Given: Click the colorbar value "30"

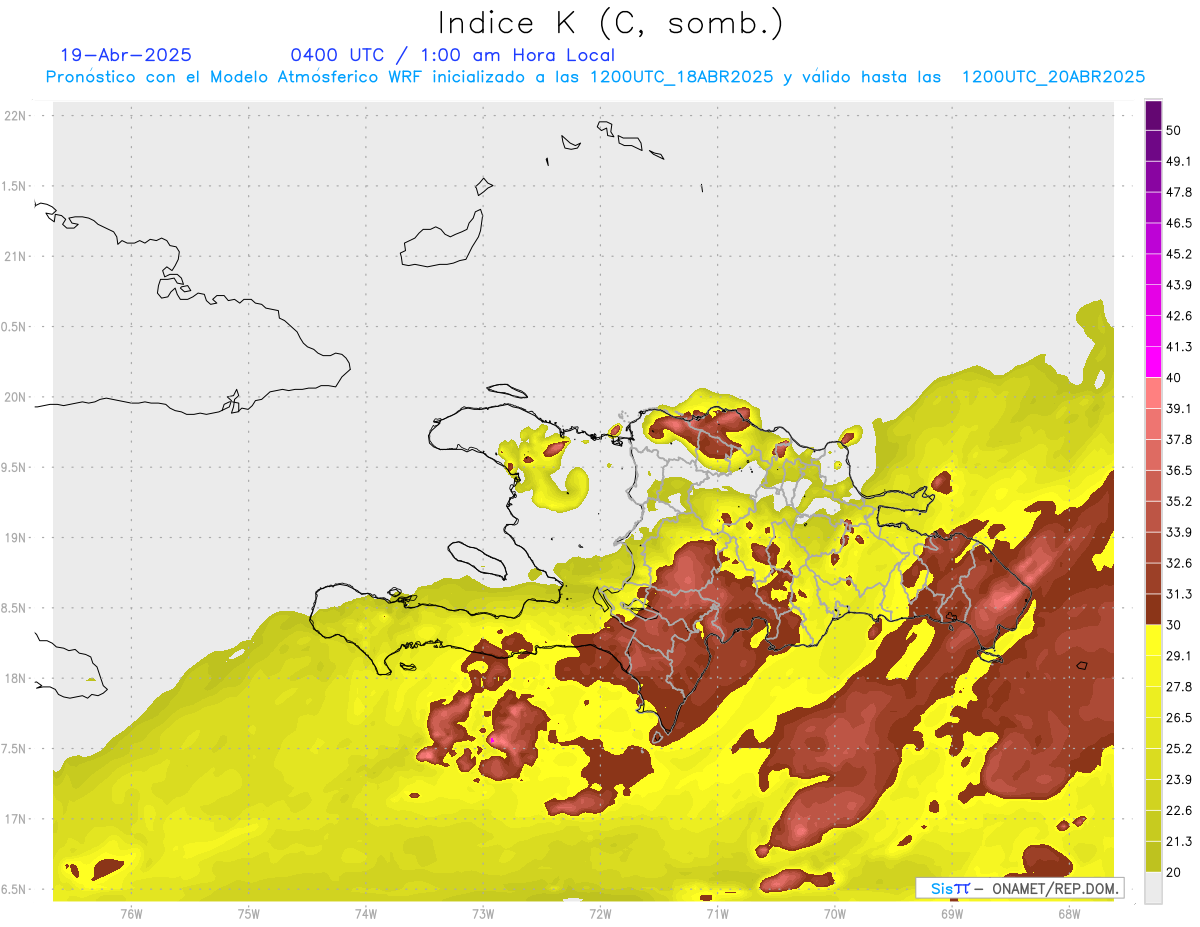Looking at the screenshot, I should (x=1175, y=625).
